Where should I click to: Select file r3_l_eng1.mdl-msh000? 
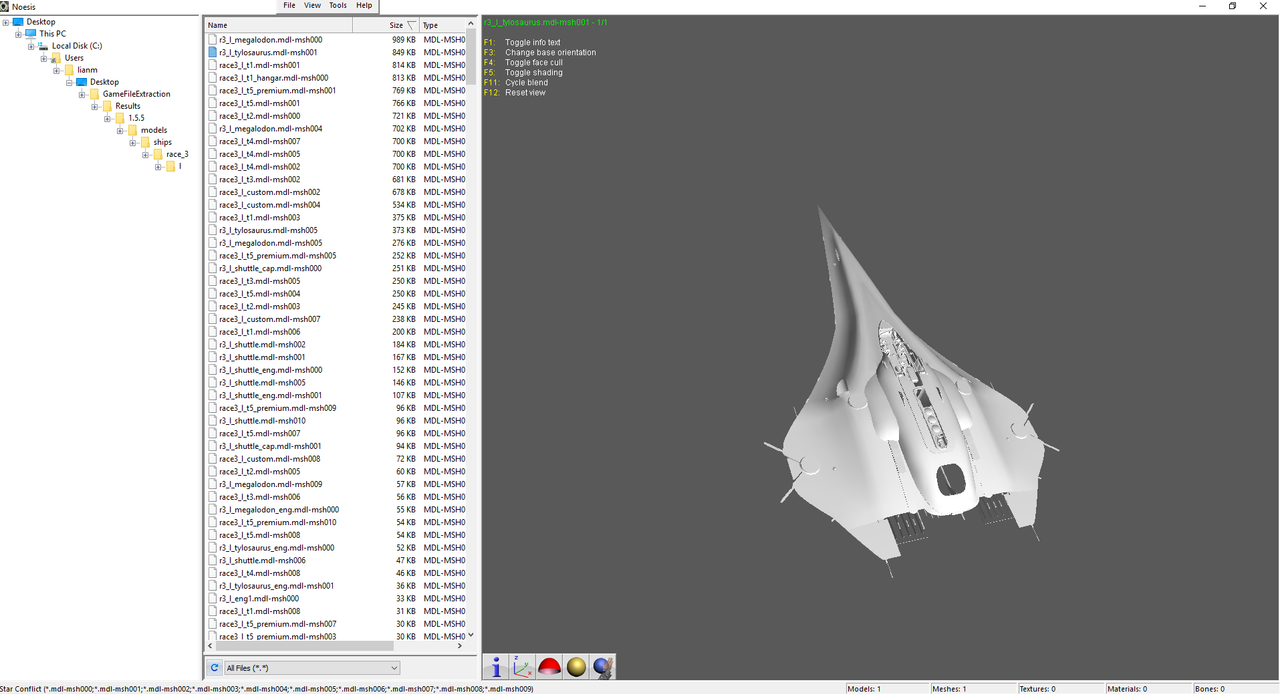point(258,599)
